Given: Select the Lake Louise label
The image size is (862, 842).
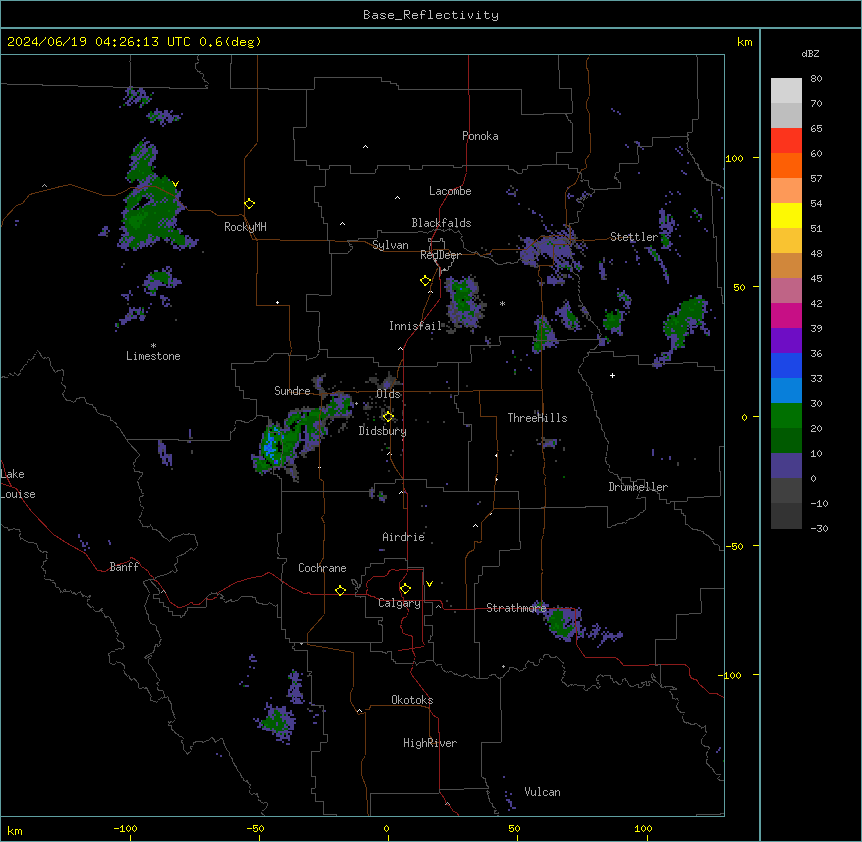Looking at the screenshot, I should click(x=18, y=484).
